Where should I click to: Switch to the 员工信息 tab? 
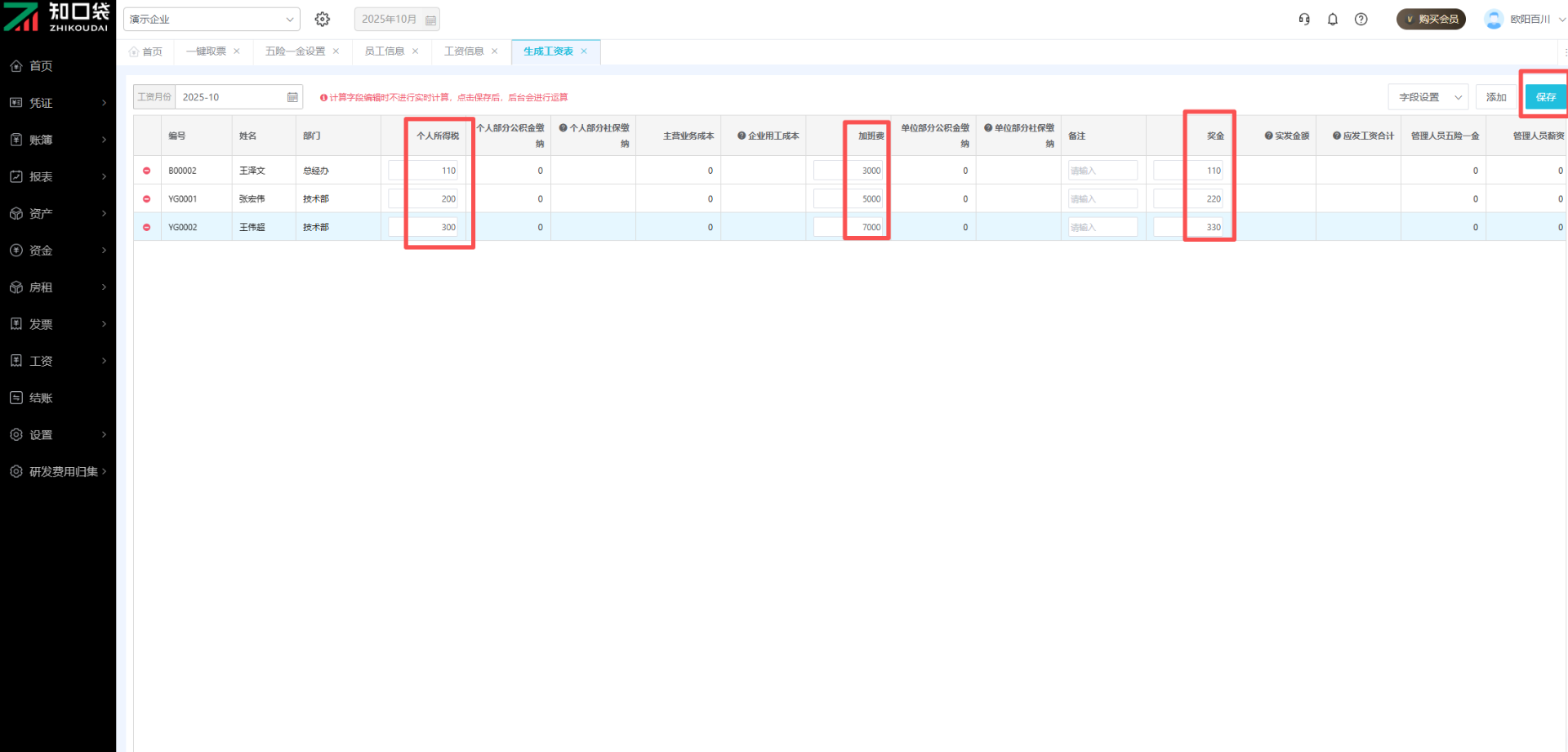(x=384, y=51)
